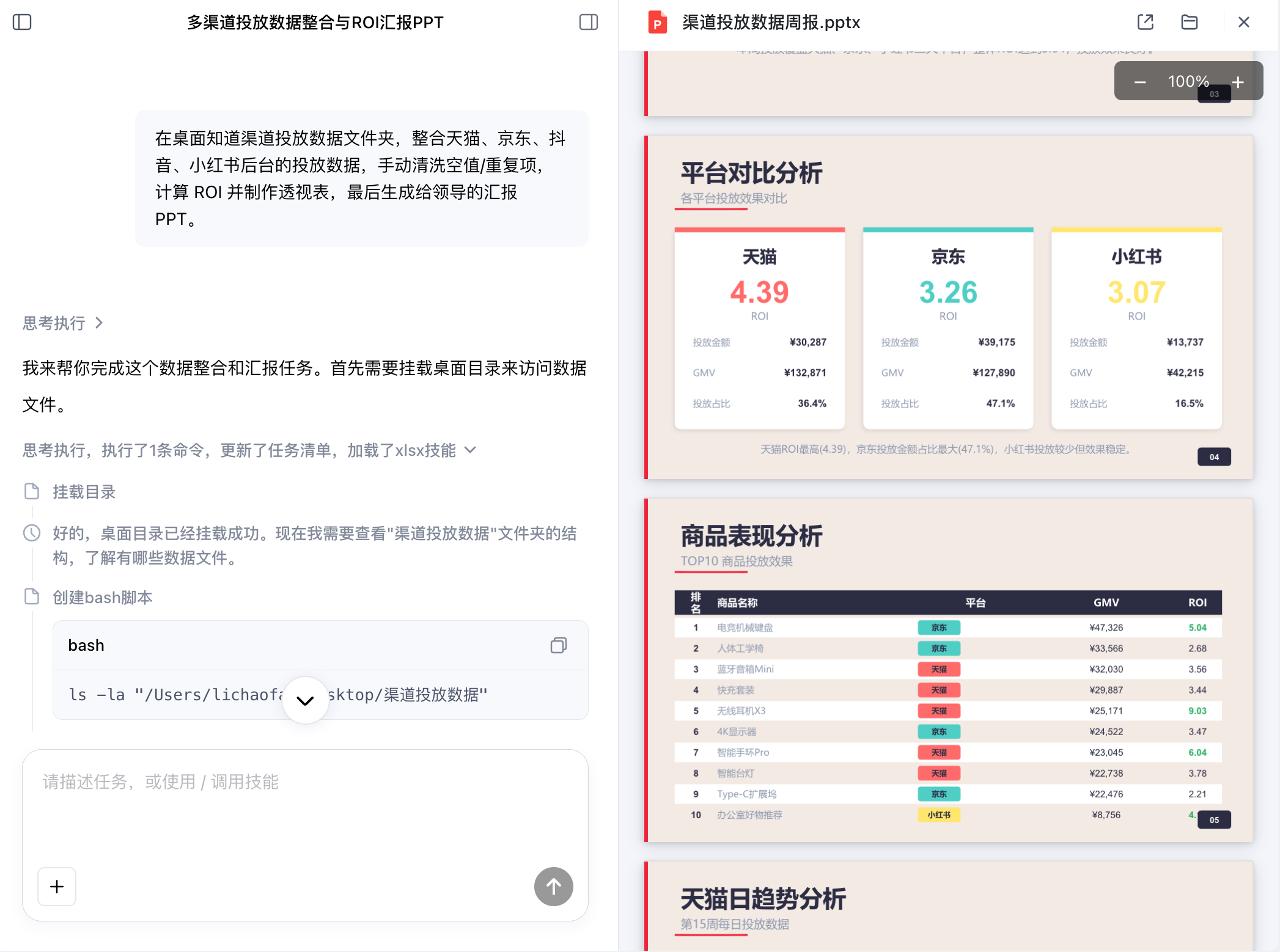This screenshot has height=952, width=1280.
Task: Toggle the right preview panel icon
Action: 588,23
